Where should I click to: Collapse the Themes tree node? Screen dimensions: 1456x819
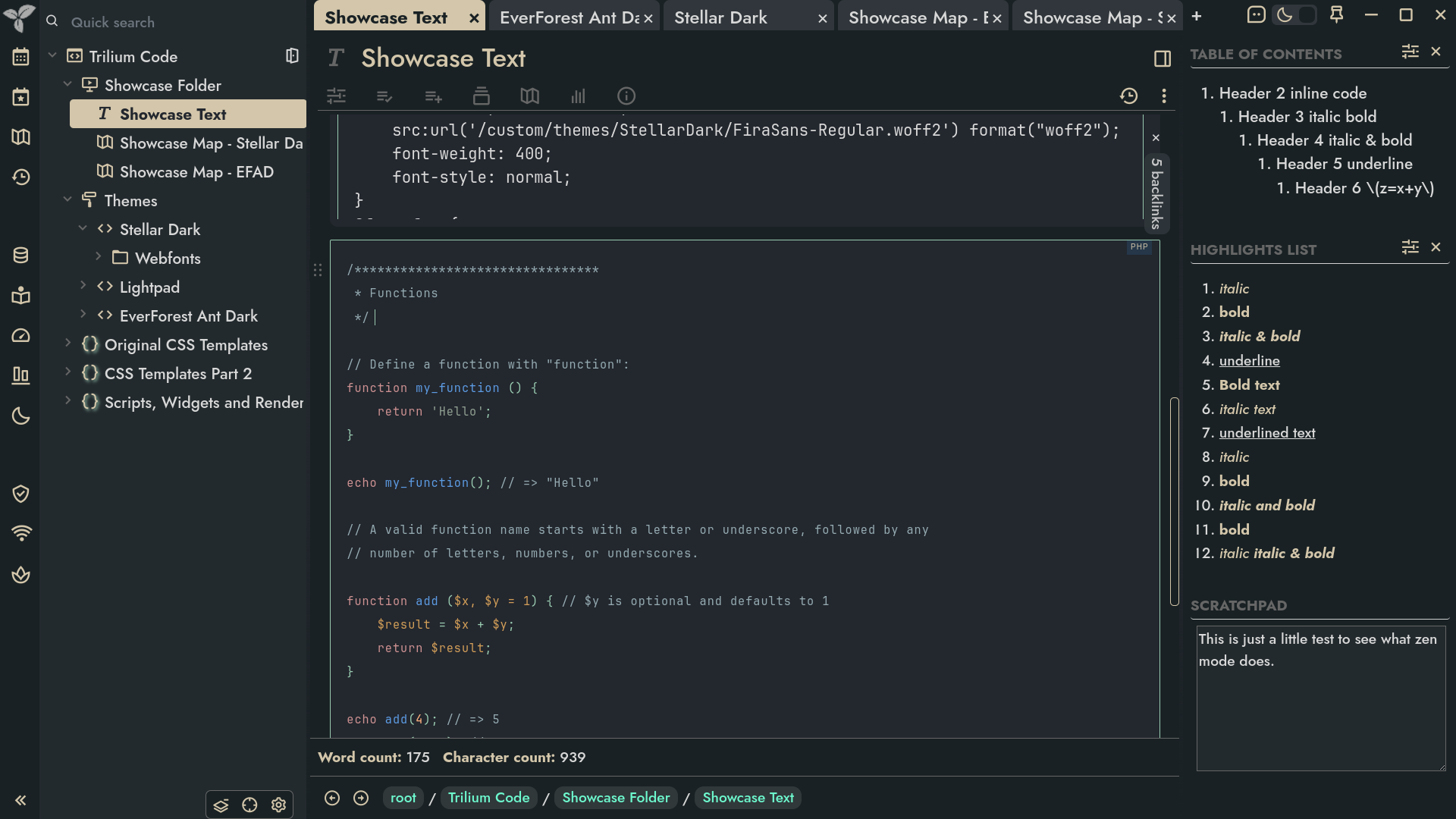coord(67,200)
